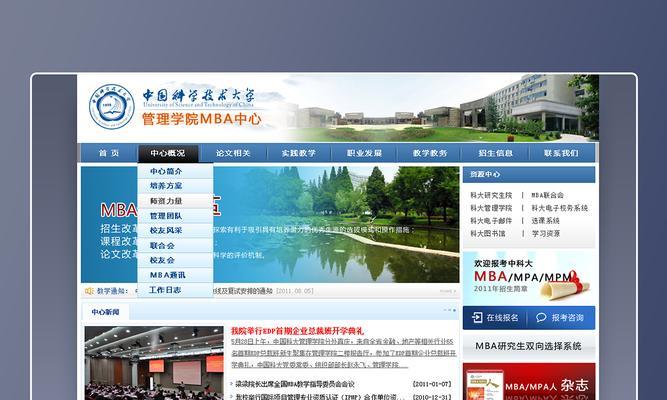Click the 管理学院MBA中心 title
This screenshot has width=667, height=400.
point(201,119)
